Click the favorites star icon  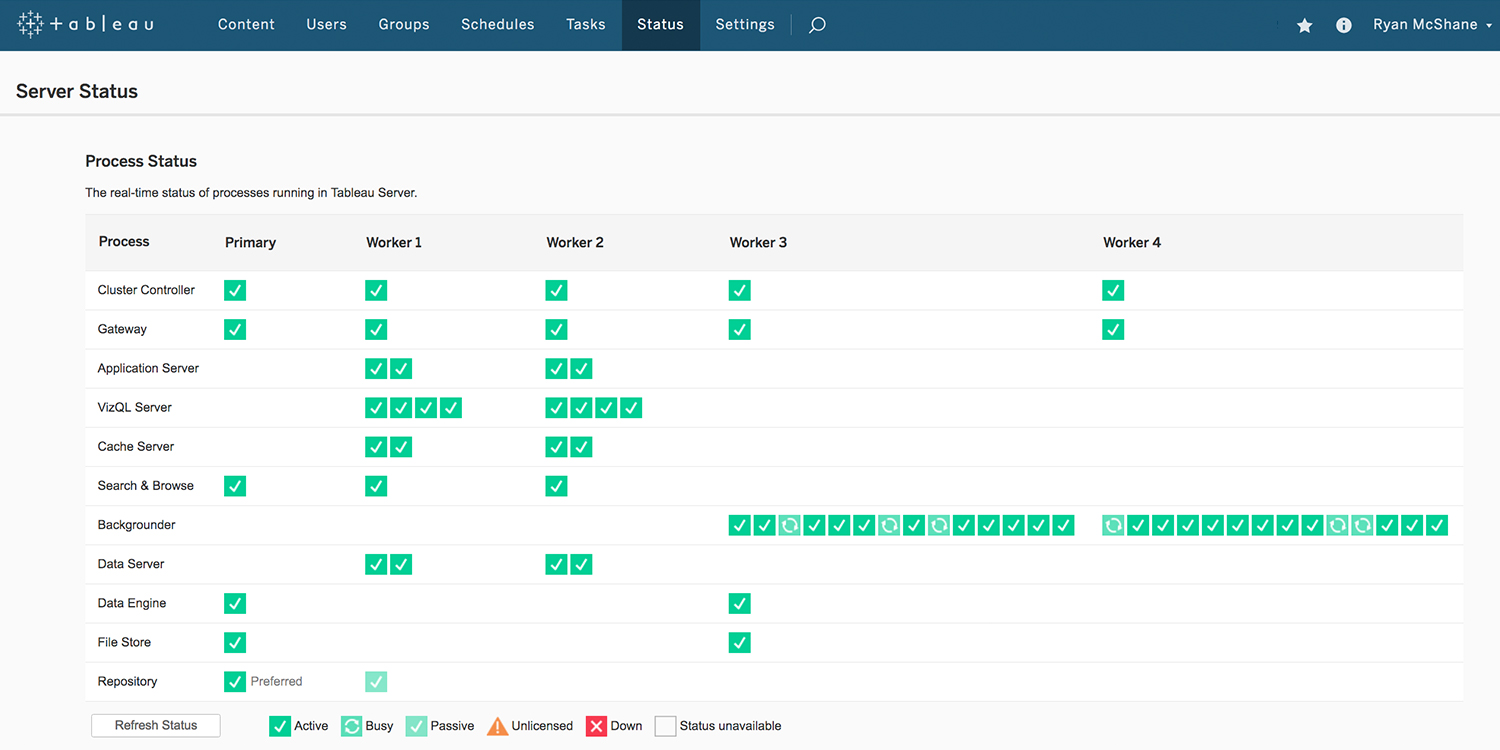coord(1304,25)
